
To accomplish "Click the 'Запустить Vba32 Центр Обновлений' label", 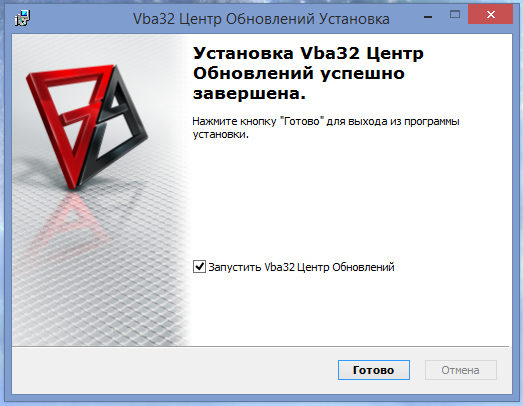I will [301, 267].
